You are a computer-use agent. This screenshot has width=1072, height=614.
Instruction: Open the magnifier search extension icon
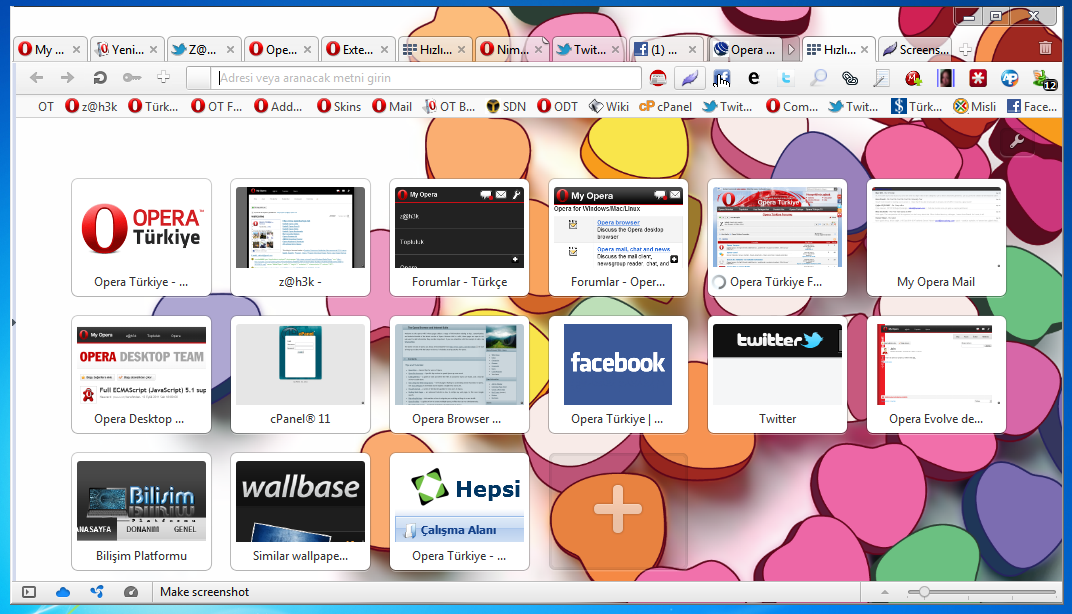click(x=818, y=78)
